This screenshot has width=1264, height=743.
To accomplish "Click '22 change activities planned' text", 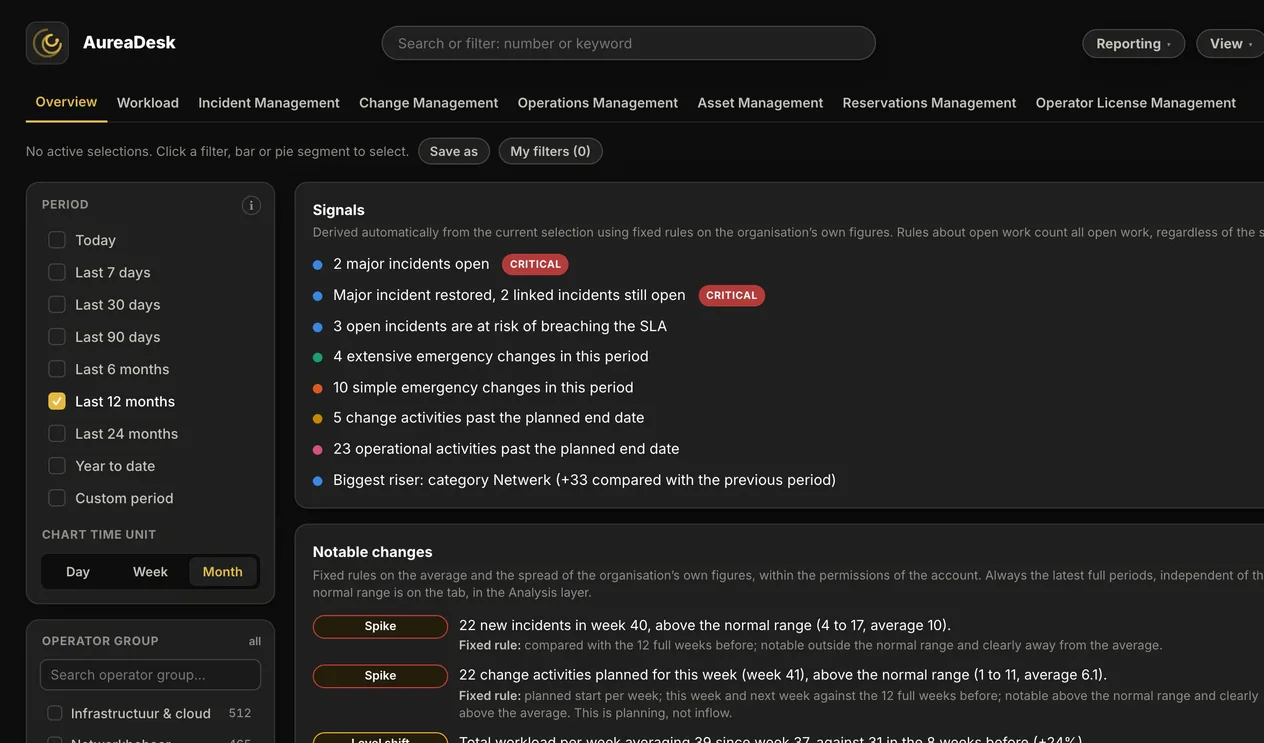I will (x=783, y=675).
